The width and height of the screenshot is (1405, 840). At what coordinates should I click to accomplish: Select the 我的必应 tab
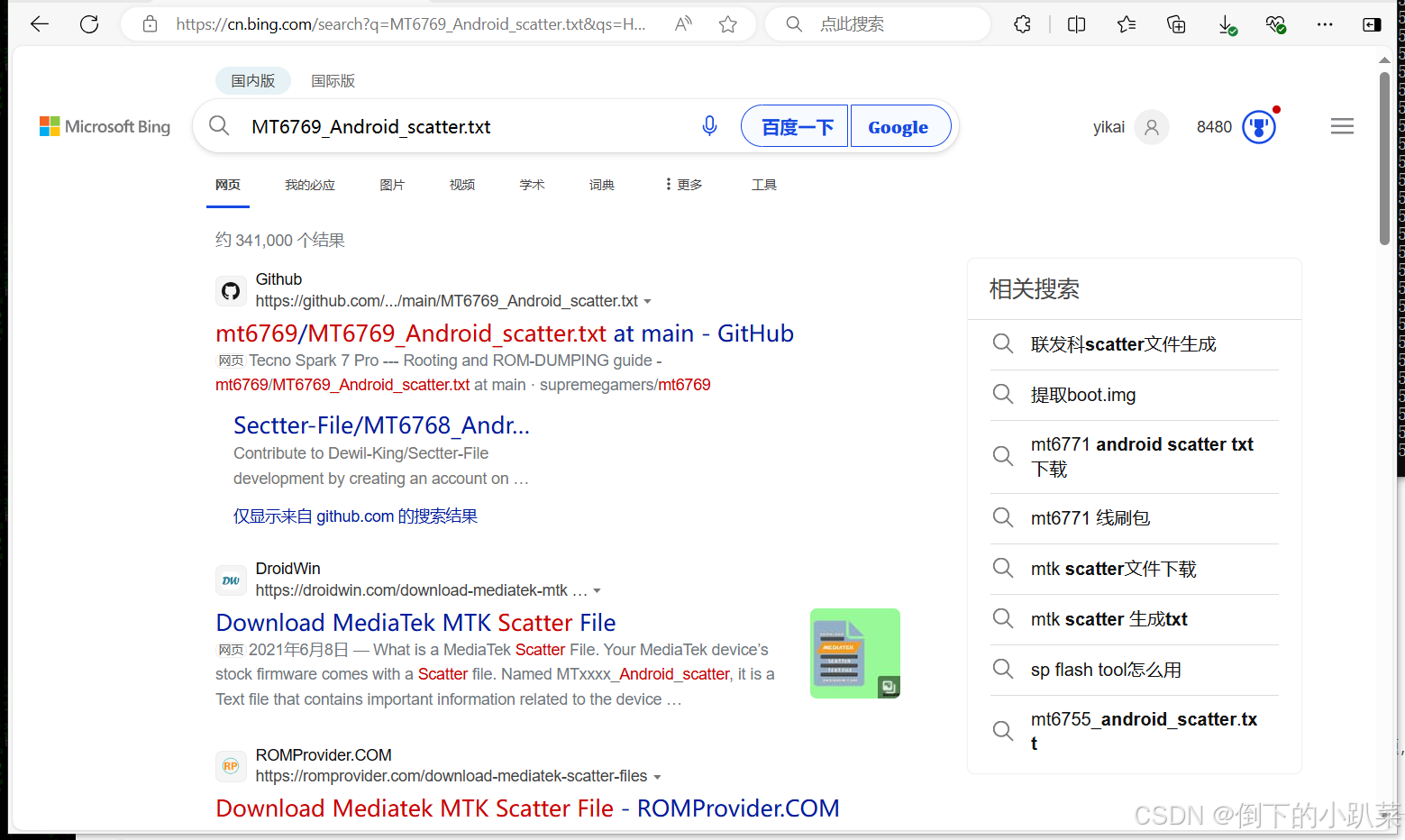(310, 185)
